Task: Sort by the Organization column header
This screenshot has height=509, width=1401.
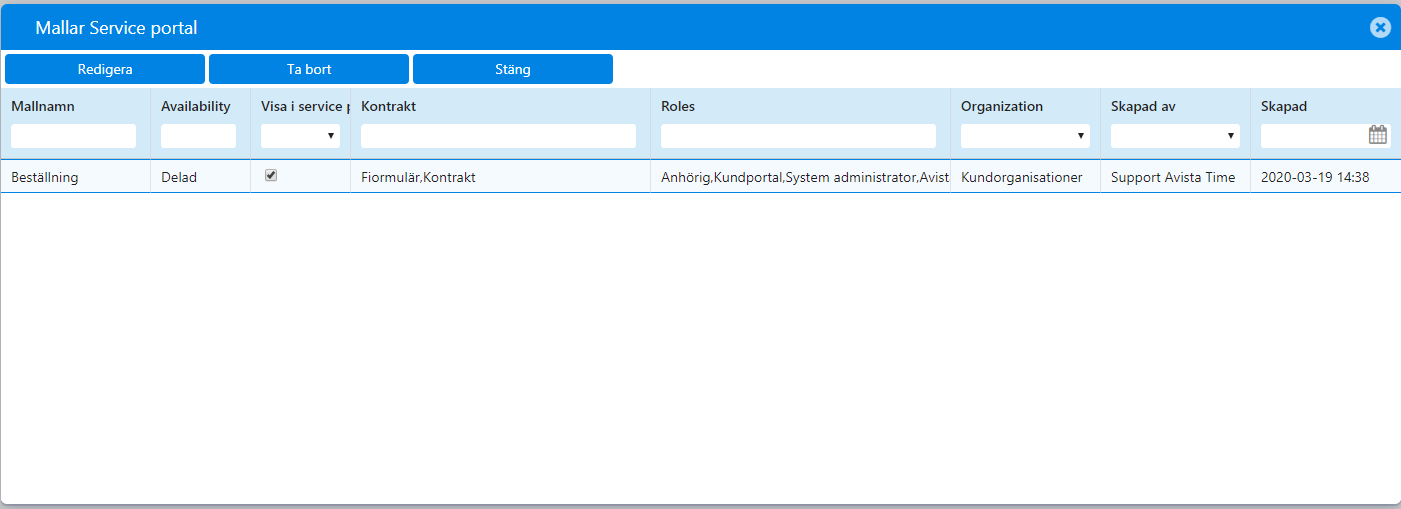Action: click(x=1002, y=106)
